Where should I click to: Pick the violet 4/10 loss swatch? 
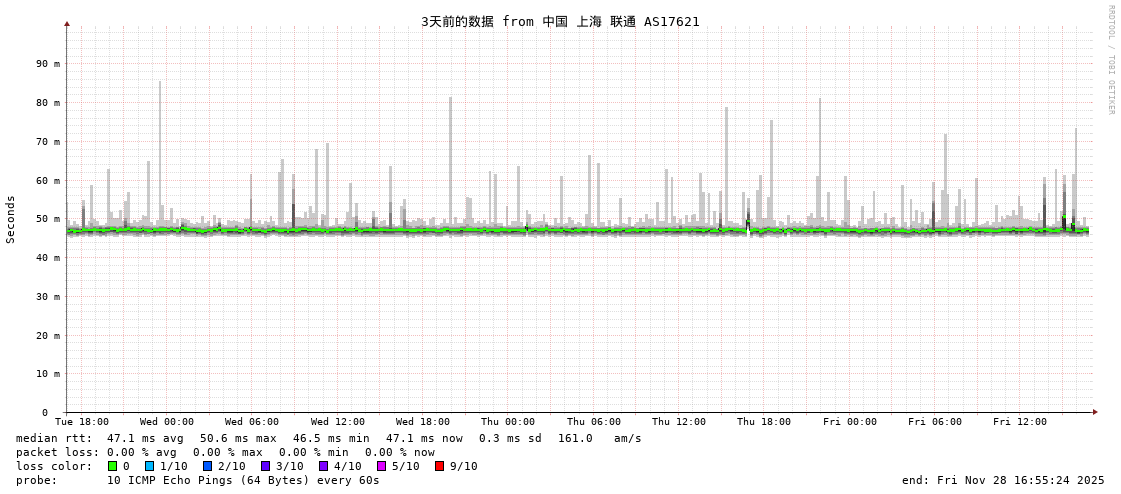tap(323, 466)
